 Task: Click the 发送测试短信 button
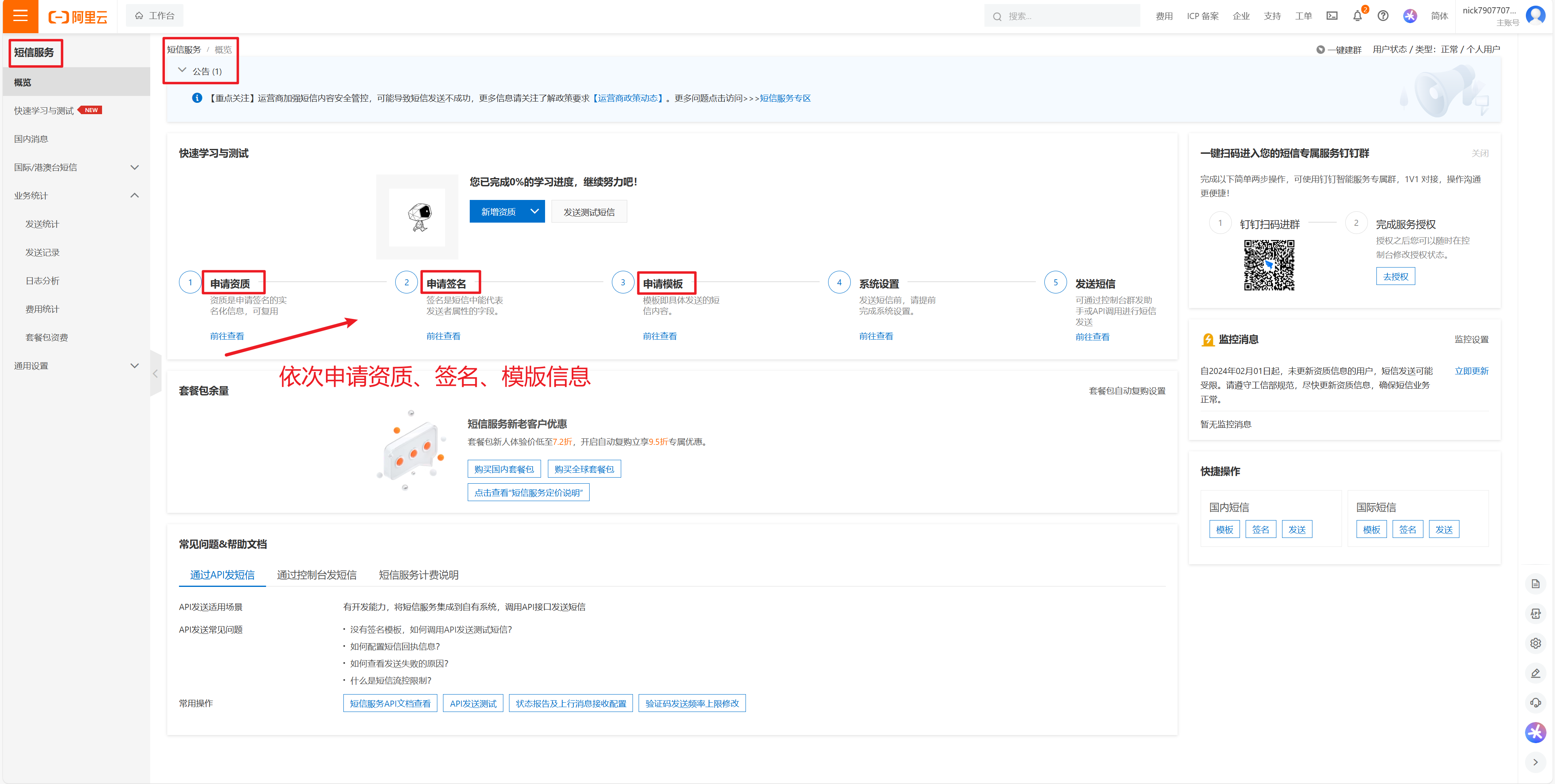point(588,212)
